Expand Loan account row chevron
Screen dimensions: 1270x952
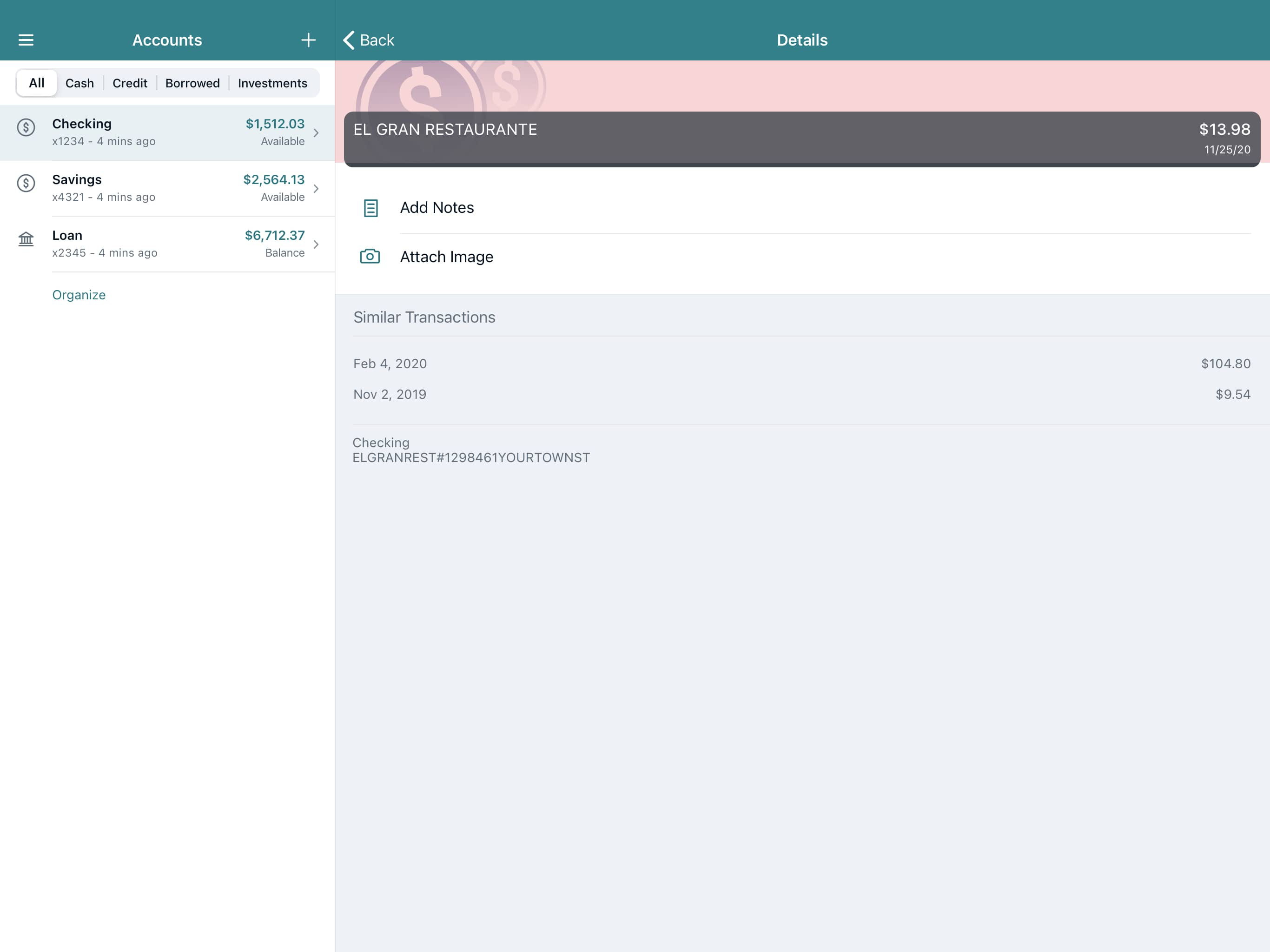(x=316, y=244)
